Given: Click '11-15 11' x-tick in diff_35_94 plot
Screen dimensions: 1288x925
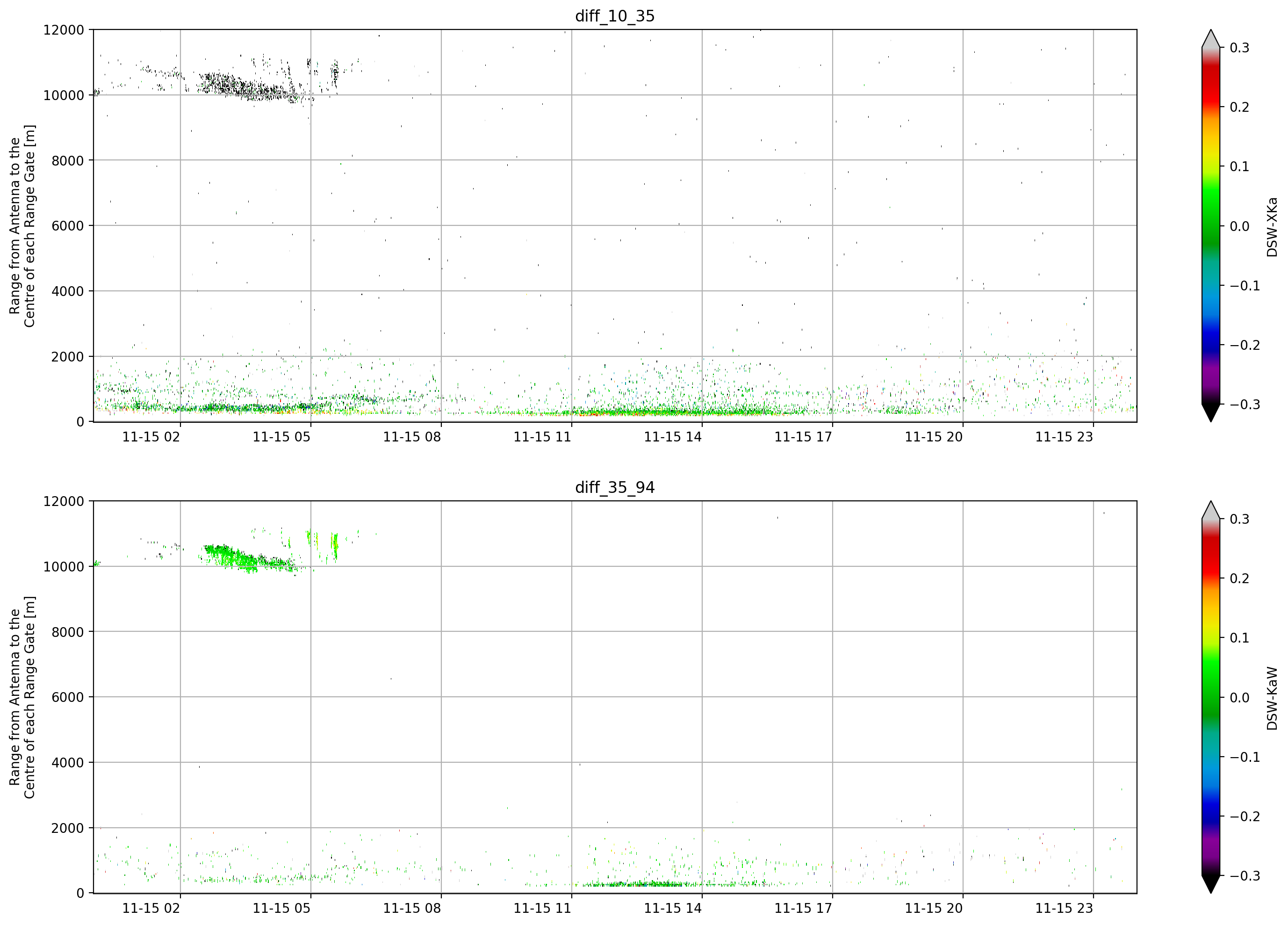Looking at the screenshot, I should 542,909.
